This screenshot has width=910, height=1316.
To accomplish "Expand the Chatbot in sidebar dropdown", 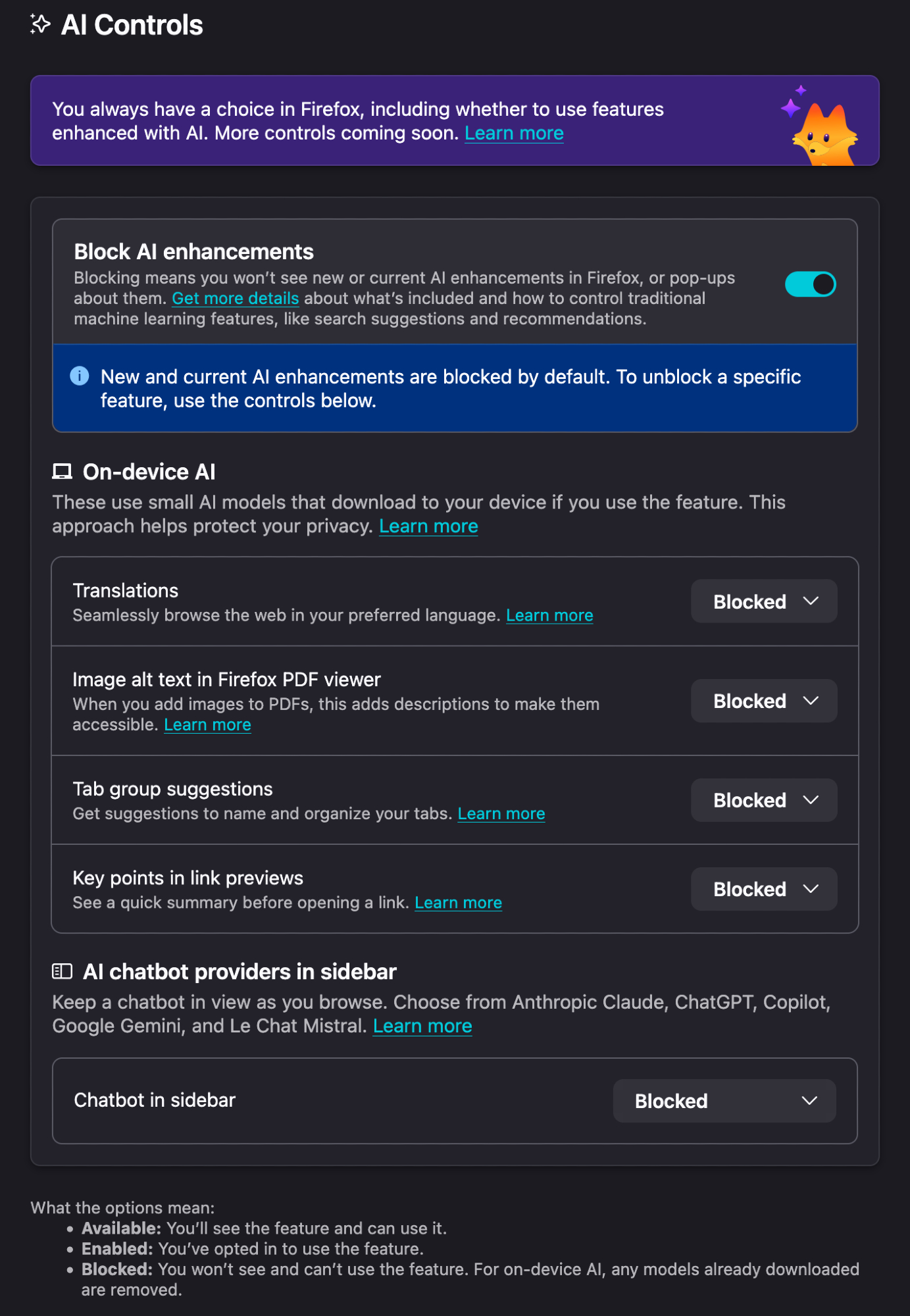I will 724,1101.
